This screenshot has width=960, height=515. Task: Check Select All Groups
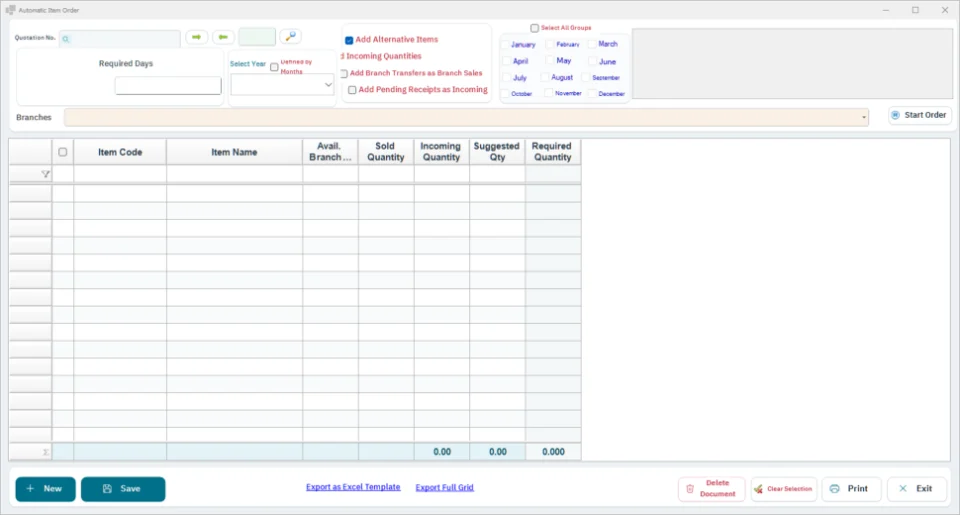[x=534, y=28]
